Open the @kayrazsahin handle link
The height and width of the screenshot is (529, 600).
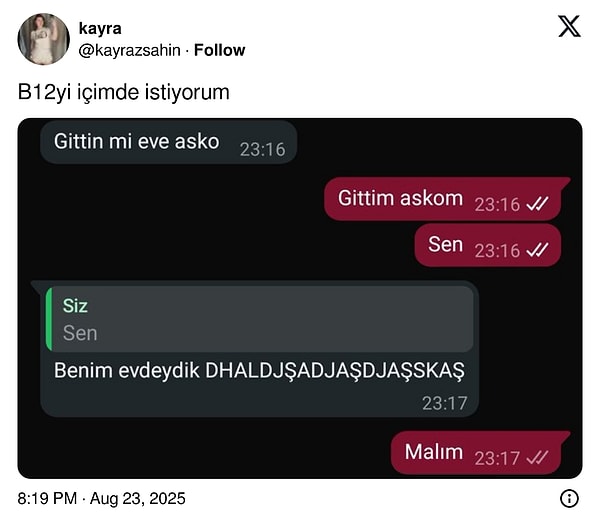[129, 50]
